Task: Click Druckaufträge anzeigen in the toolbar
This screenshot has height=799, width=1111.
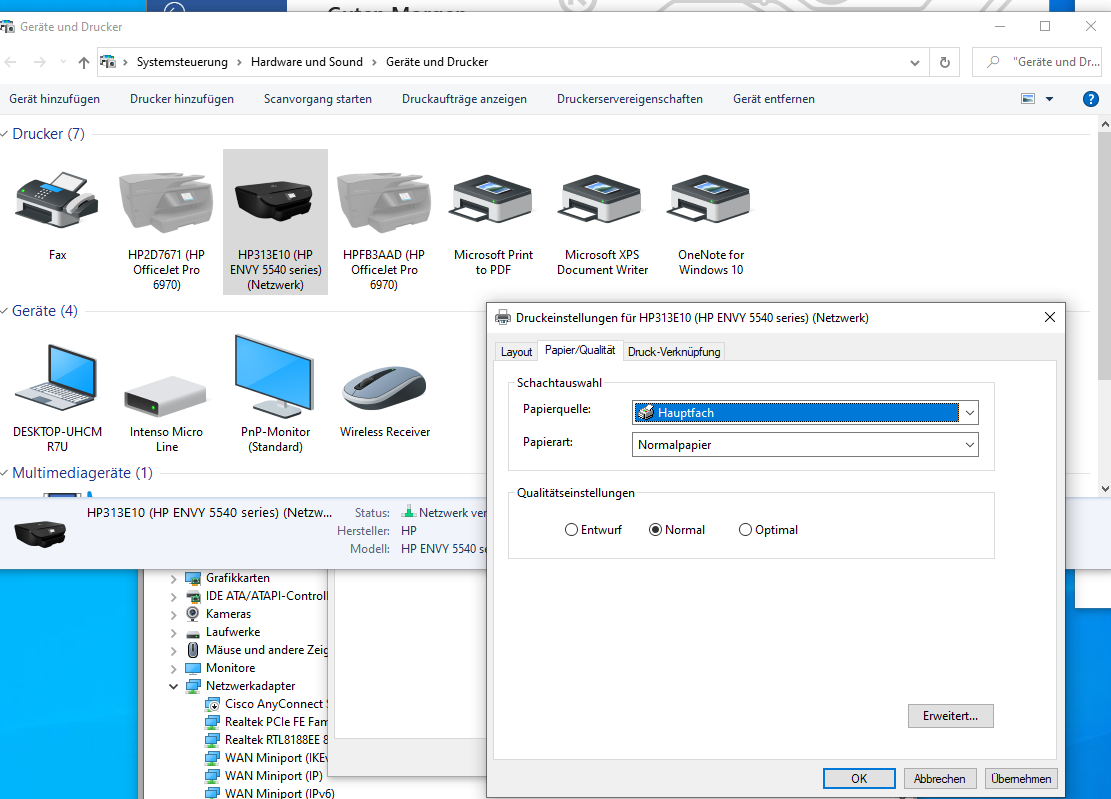Action: click(464, 99)
